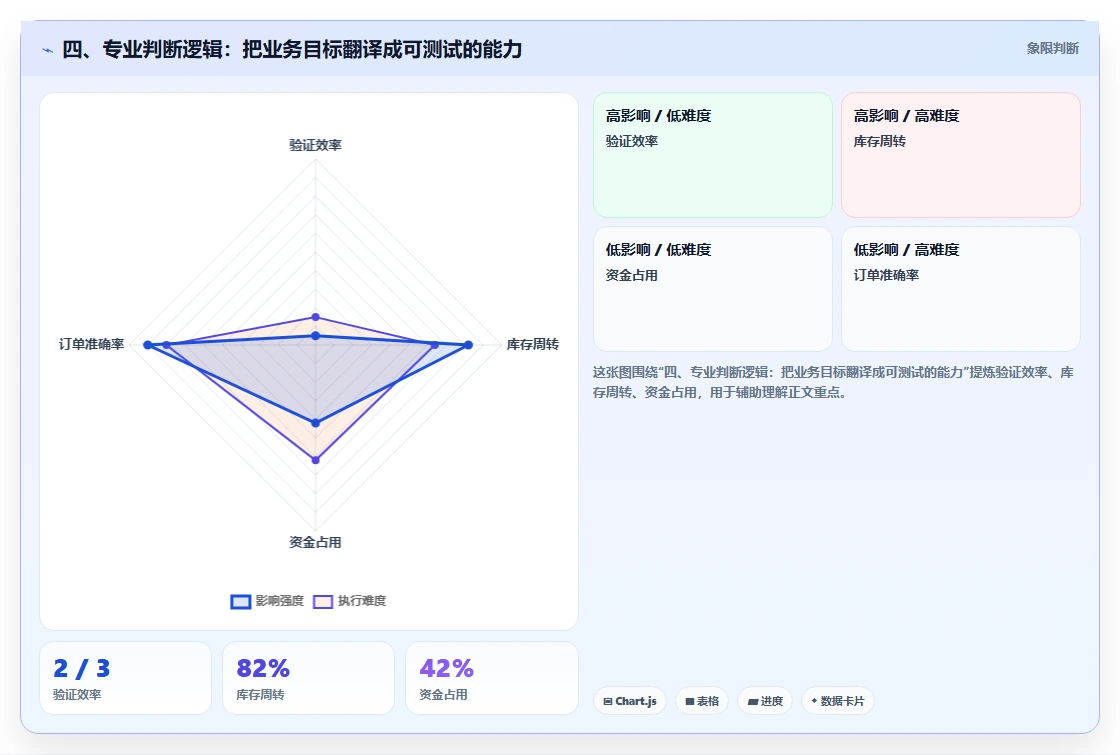Toggle the 影响强度 legend swatch
1120x755 pixels.
(x=241, y=601)
